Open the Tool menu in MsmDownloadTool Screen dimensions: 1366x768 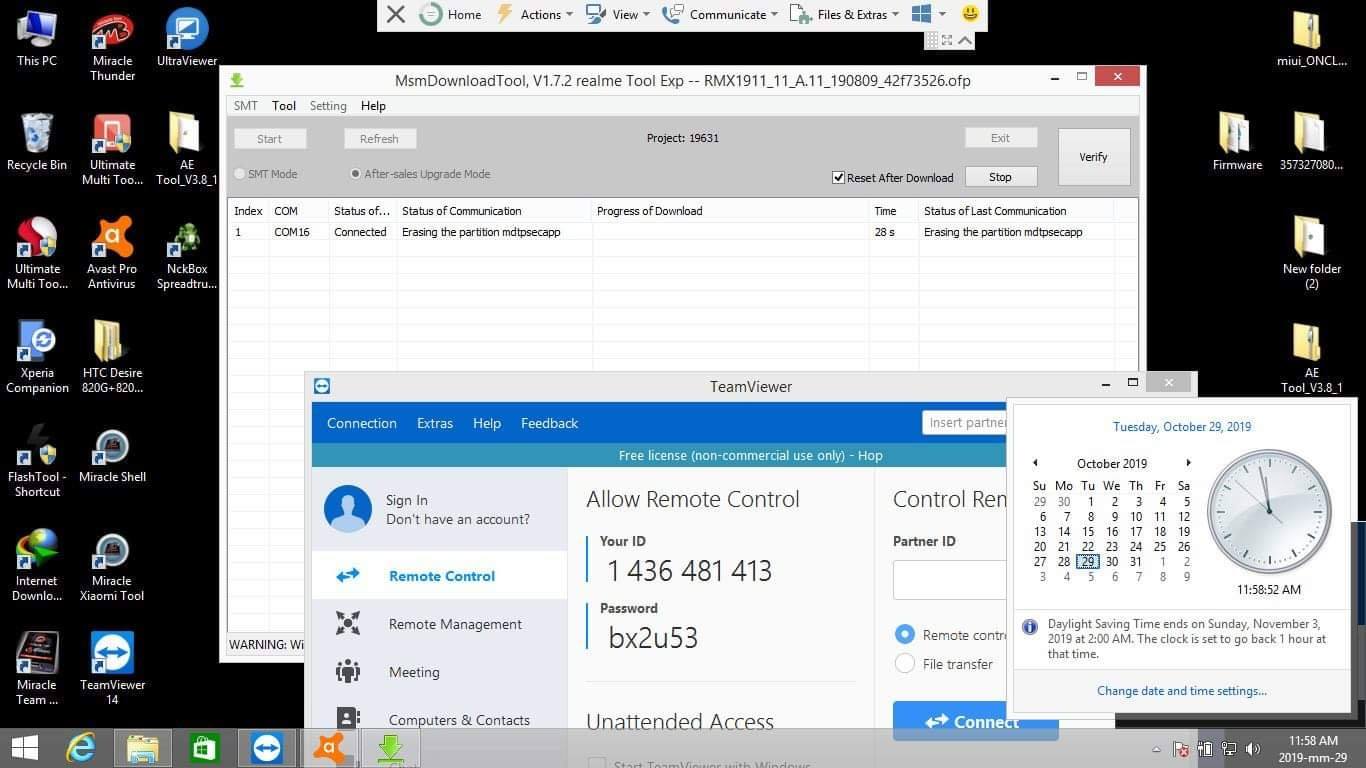click(x=284, y=106)
